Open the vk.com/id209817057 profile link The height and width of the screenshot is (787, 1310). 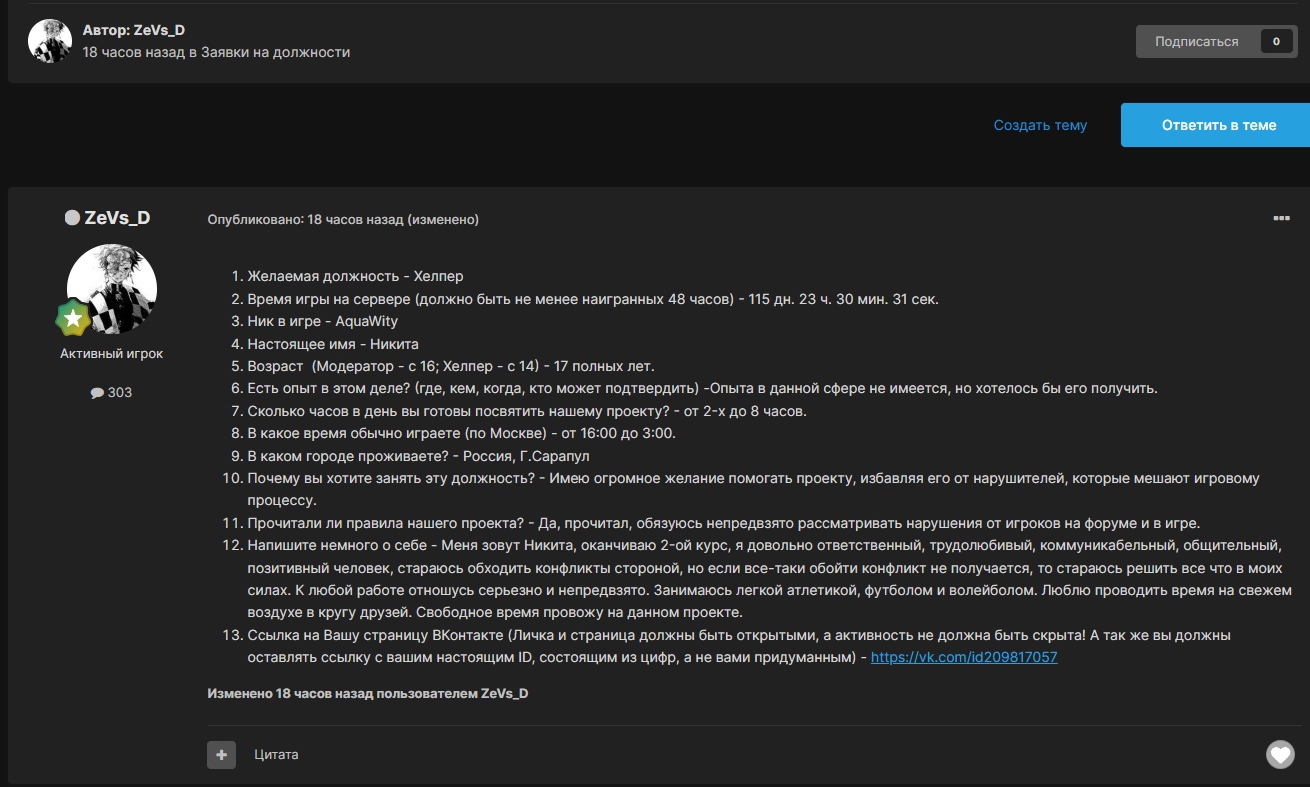tap(964, 657)
